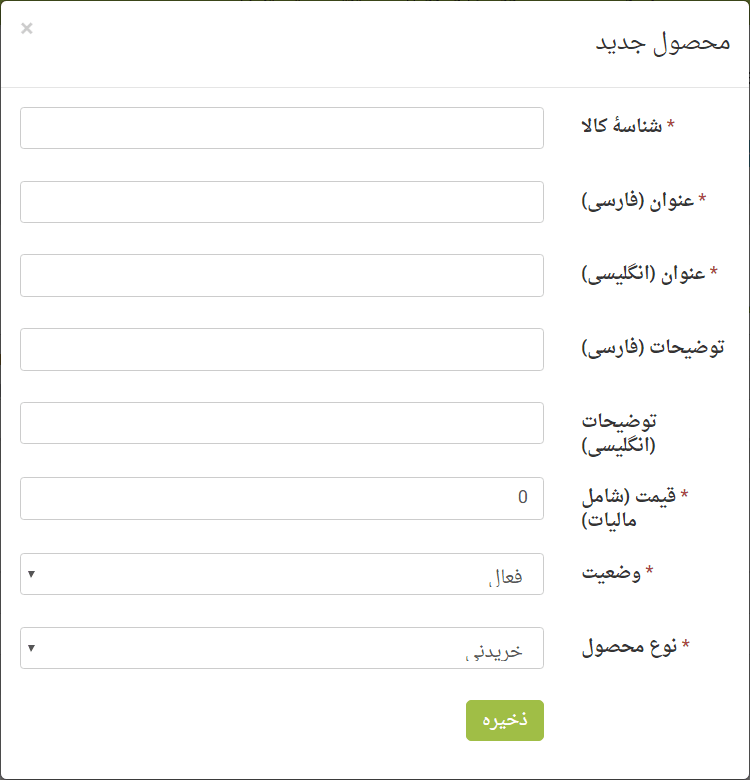Save the product with the ذخیره button
Screen dimensions: 751x781
[x=504, y=720]
